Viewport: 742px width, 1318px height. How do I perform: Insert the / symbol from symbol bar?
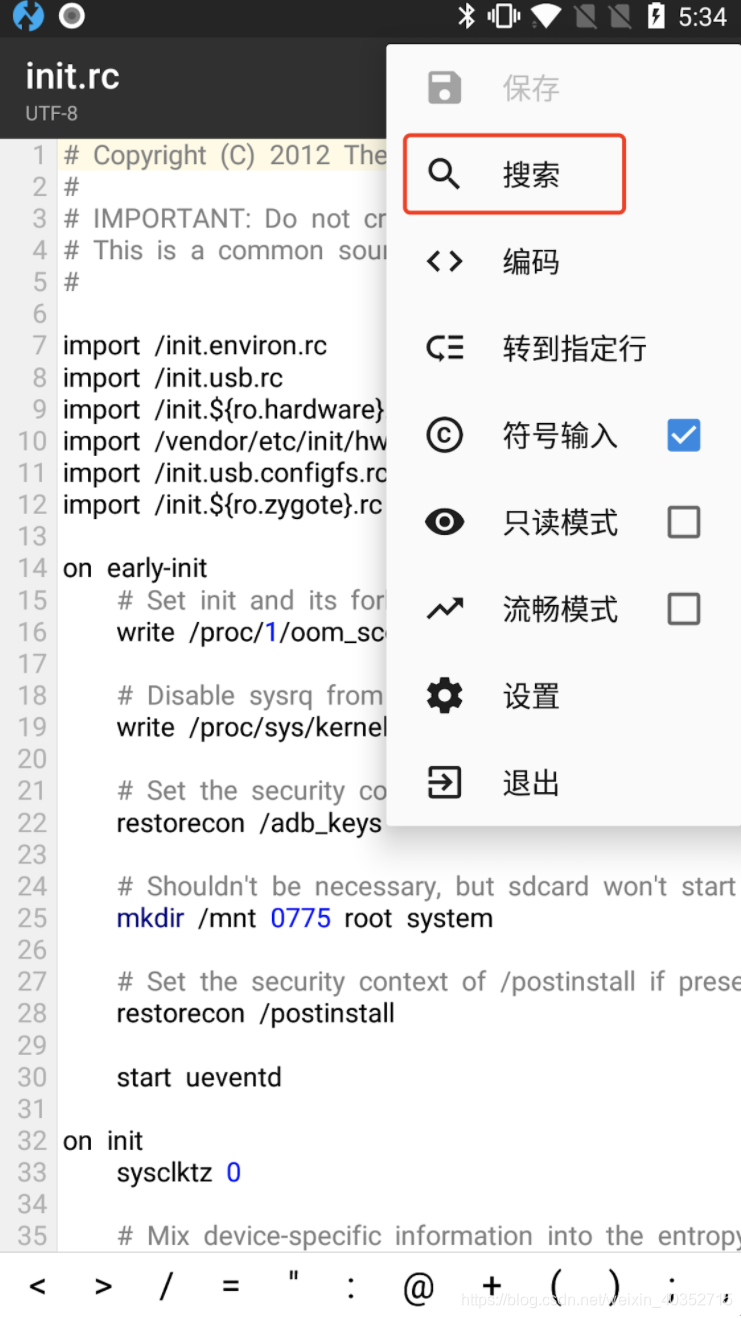point(166,1286)
